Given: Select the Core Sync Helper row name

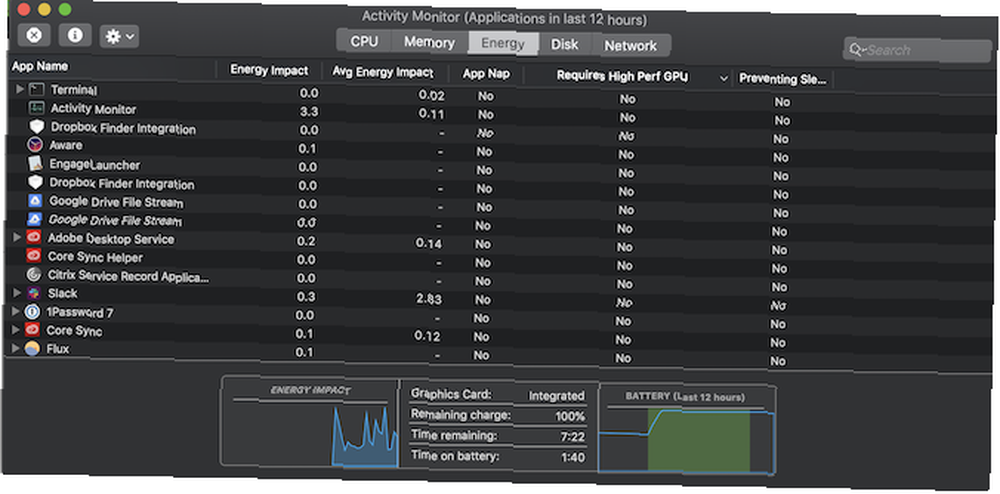Looking at the screenshot, I should (95, 258).
